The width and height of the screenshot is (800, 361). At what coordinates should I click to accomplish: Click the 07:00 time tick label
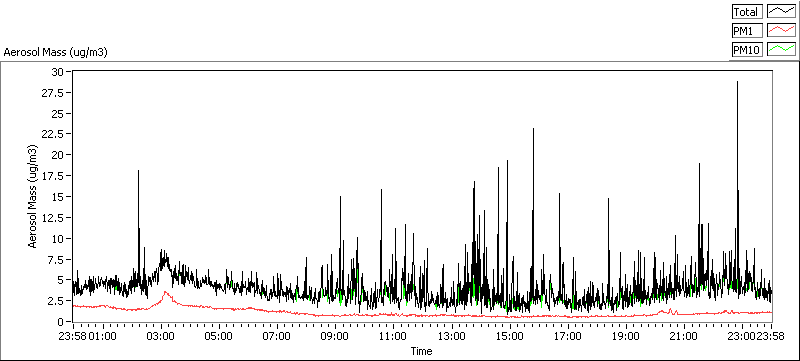277,337
